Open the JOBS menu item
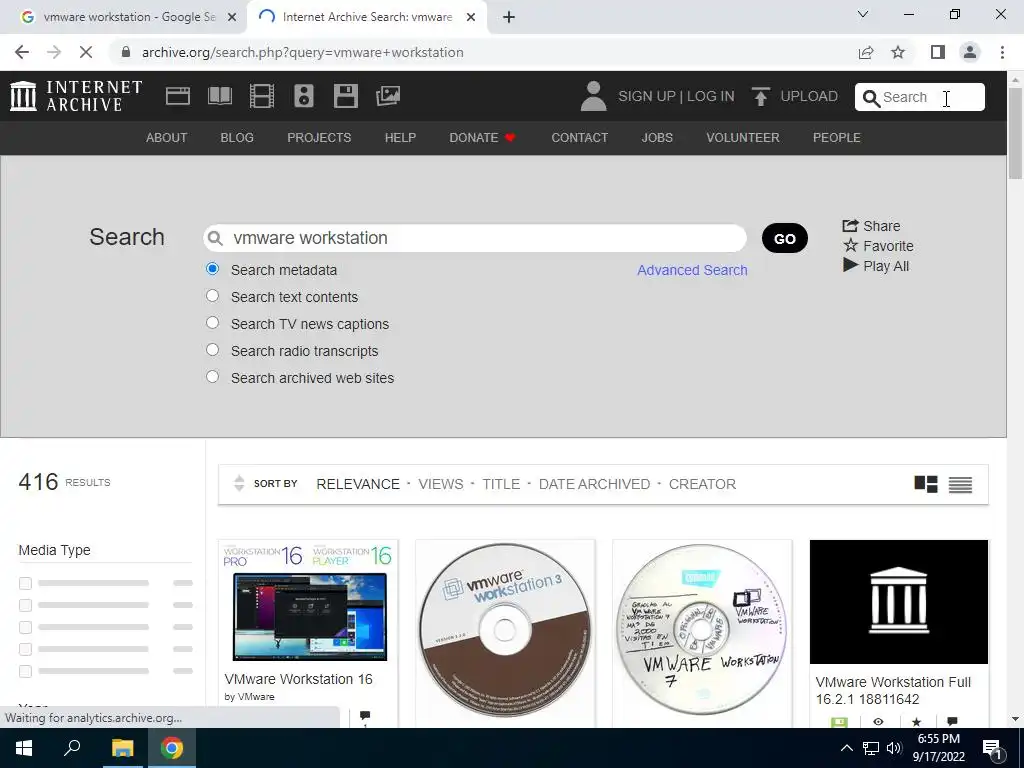 click(x=657, y=138)
